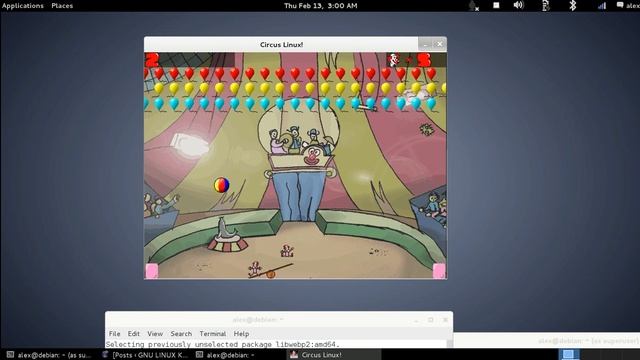640x360 pixels.
Task: Open Terminal menu in terminal window
Action: (213, 333)
